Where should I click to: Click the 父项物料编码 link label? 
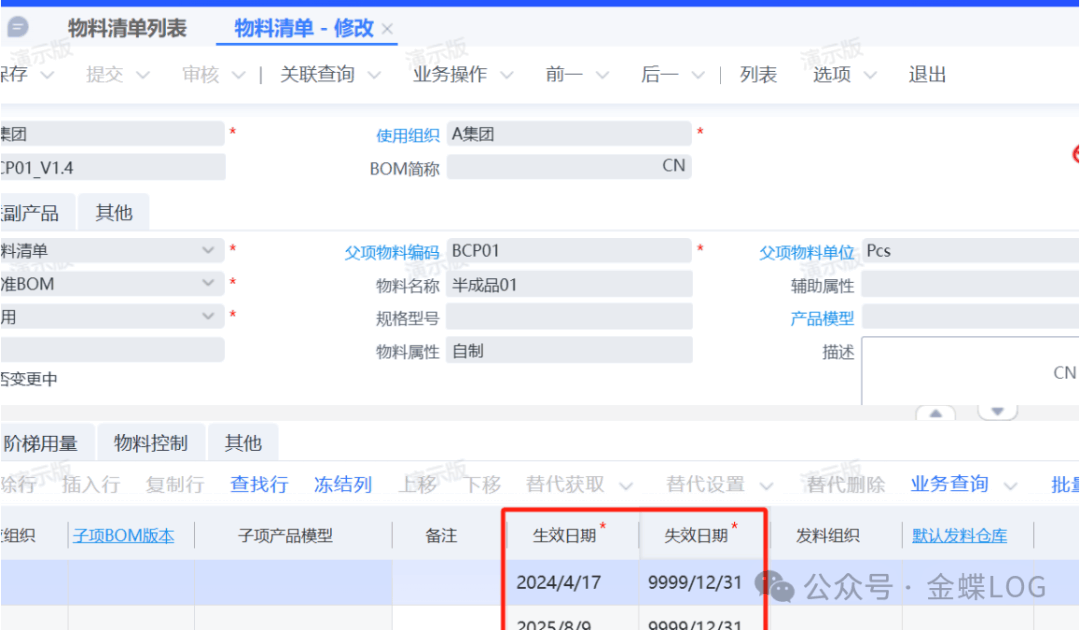point(392,253)
